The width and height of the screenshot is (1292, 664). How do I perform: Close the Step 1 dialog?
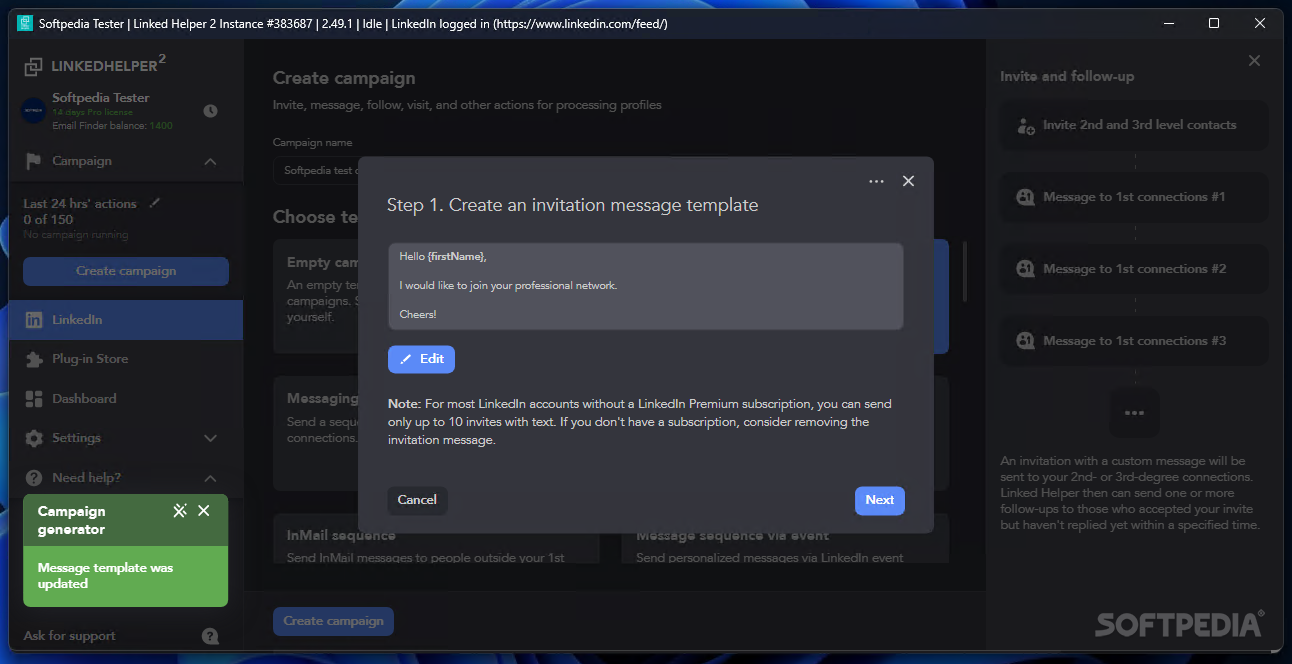pyautogui.click(x=908, y=181)
